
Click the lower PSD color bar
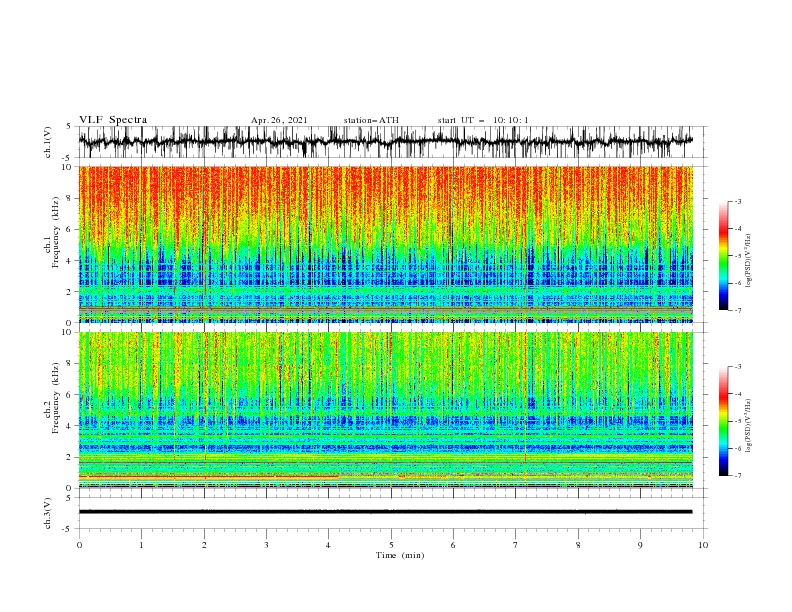[x=724, y=421]
